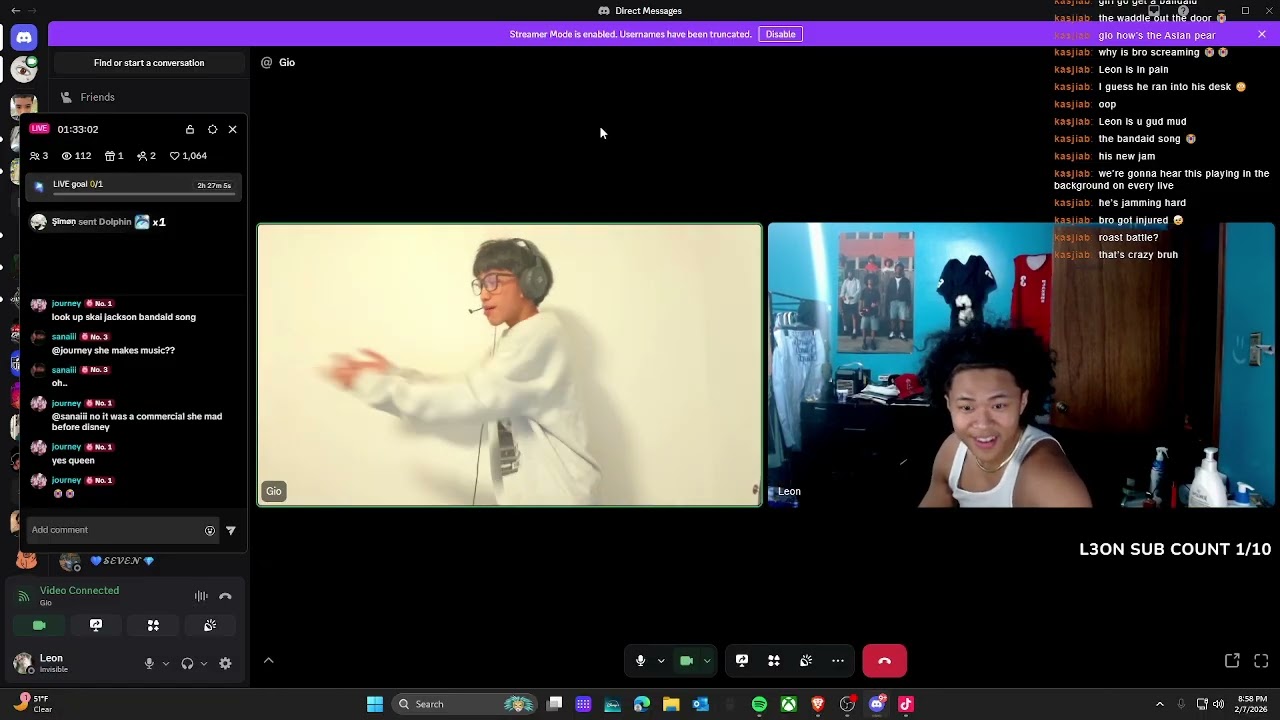
Task: Open soundboard in call control bar
Action: point(806,661)
